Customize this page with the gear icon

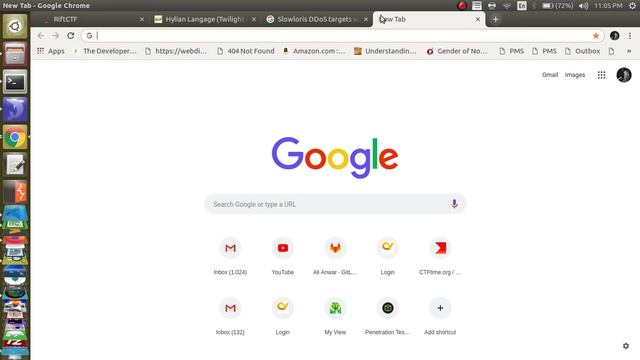626,346
